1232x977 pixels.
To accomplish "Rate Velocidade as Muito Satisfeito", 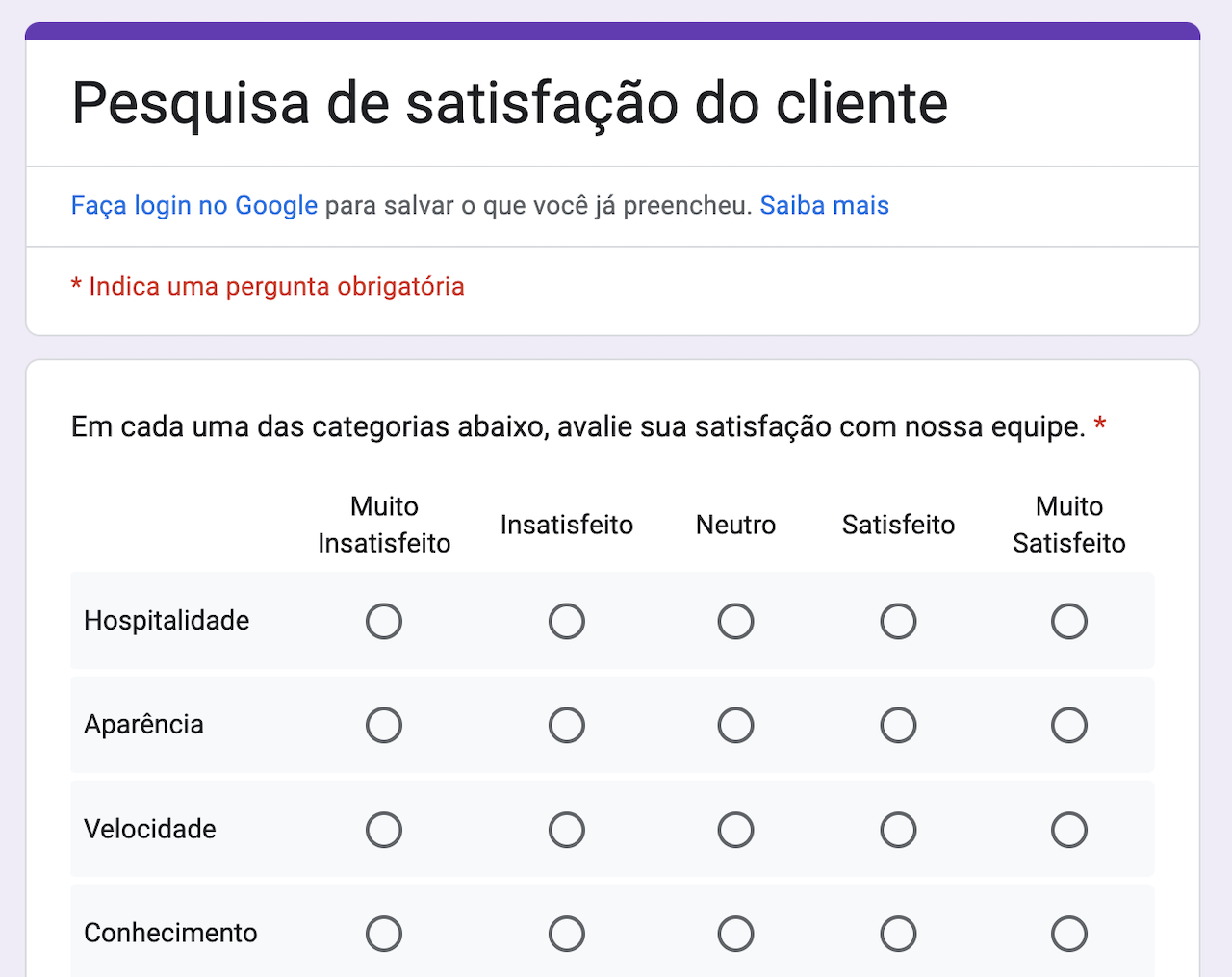I will click(1068, 830).
